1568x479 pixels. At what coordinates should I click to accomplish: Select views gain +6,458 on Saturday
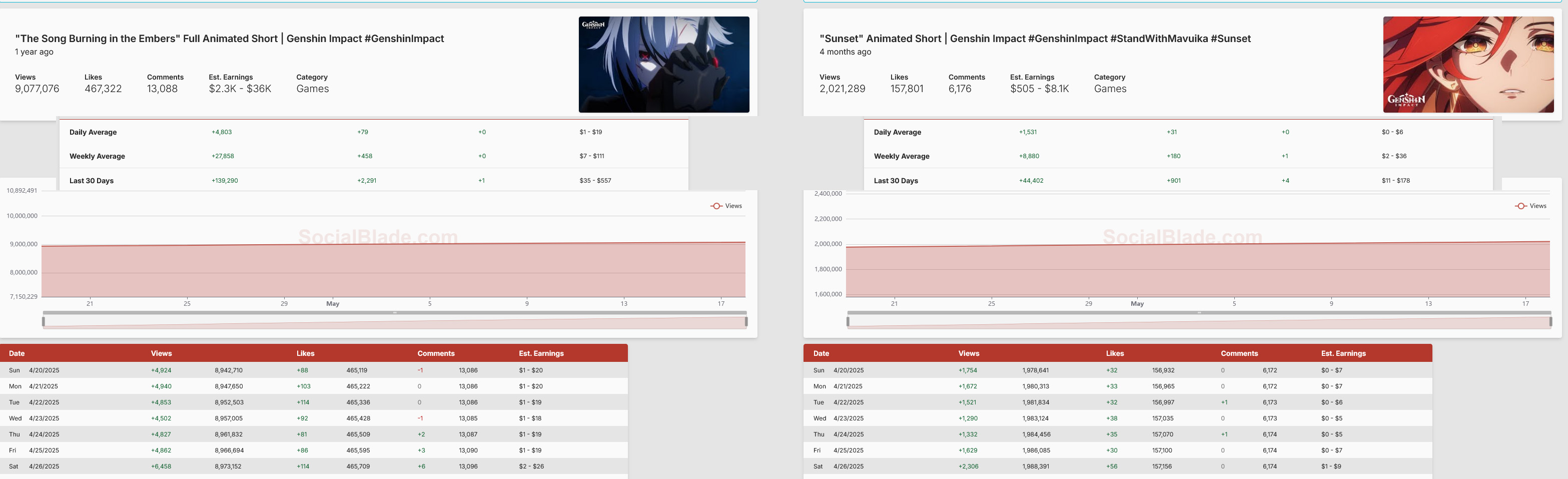161,466
